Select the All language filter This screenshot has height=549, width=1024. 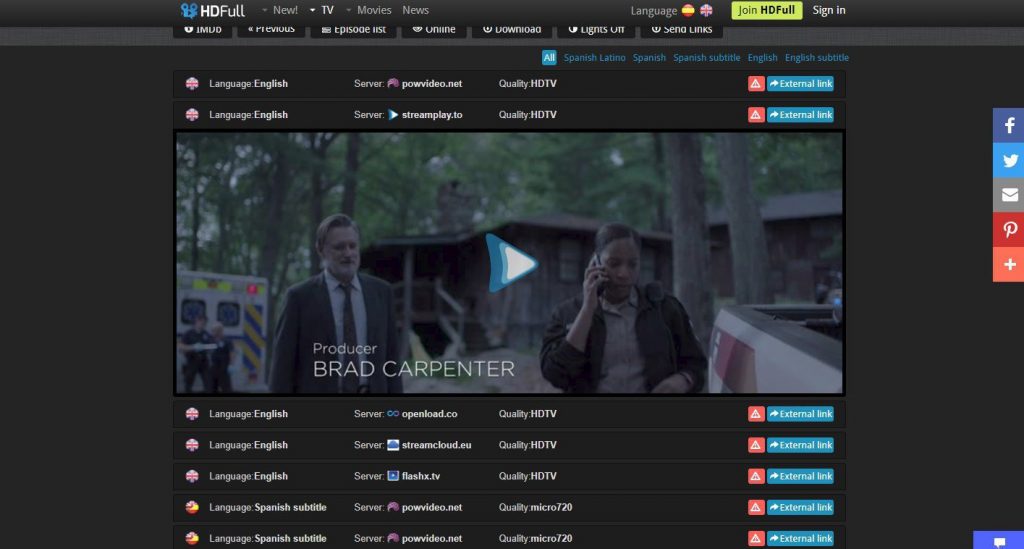pyautogui.click(x=549, y=57)
